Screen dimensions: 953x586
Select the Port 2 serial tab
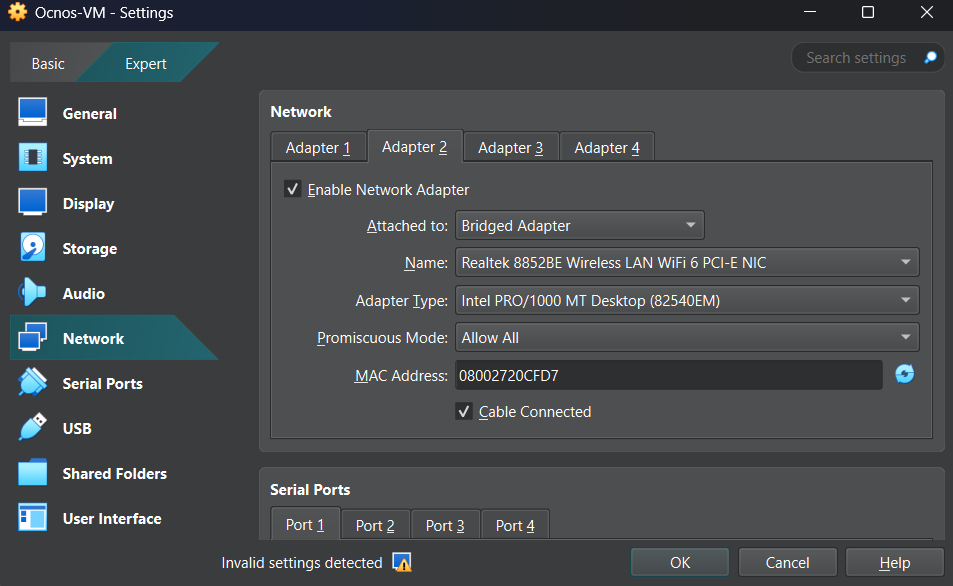(374, 524)
